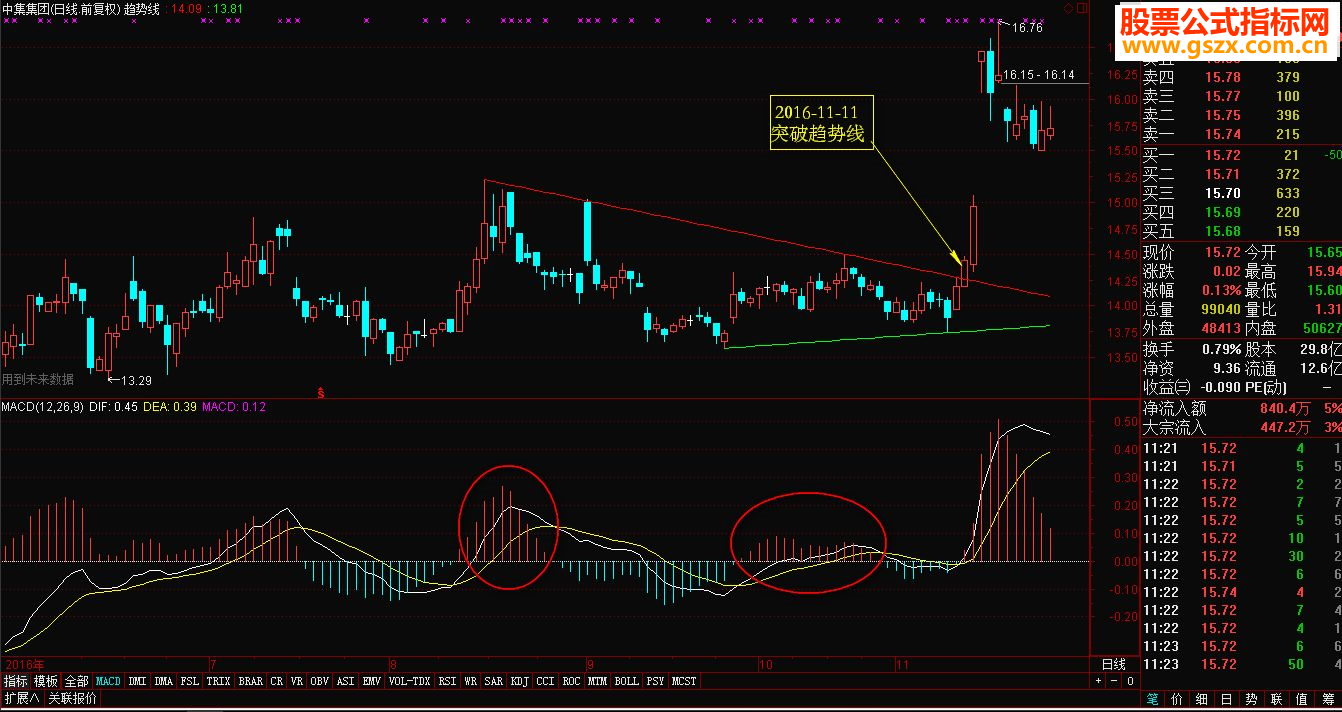
Task: Switch to the BOLL indicator
Action: 627,681
